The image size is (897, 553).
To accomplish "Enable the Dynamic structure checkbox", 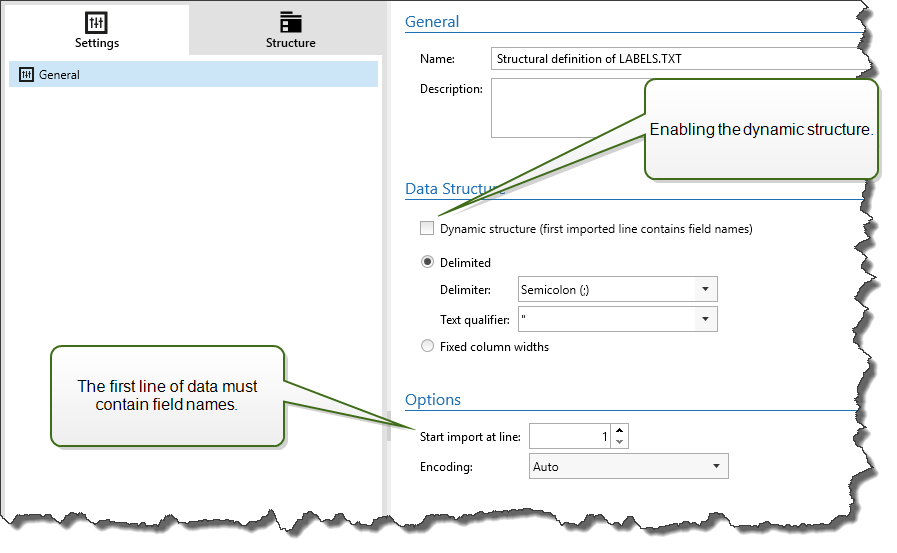I will [x=428, y=229].
